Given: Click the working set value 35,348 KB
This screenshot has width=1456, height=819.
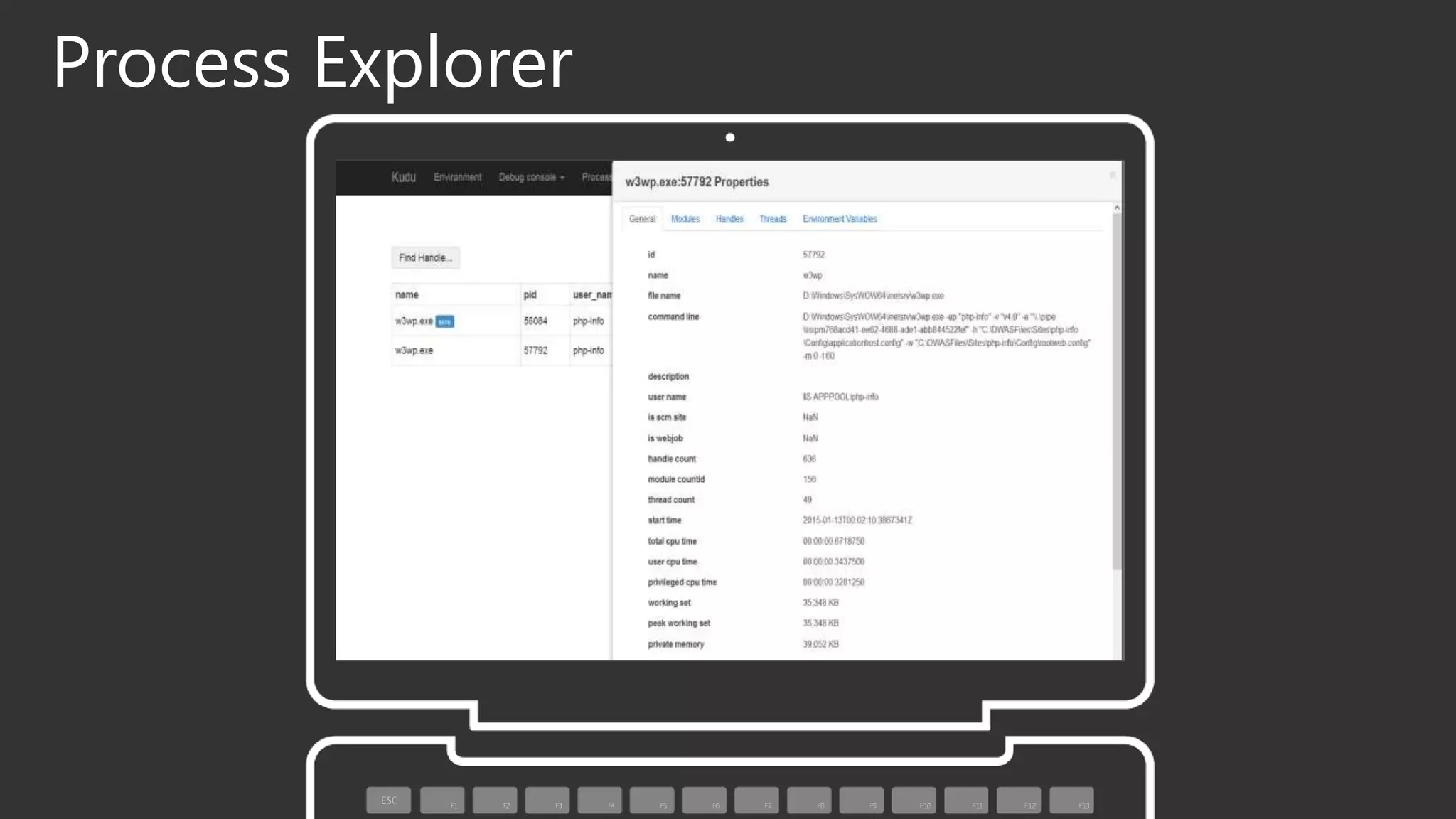Looking at the screenshot, I should (x=820, y=603).
